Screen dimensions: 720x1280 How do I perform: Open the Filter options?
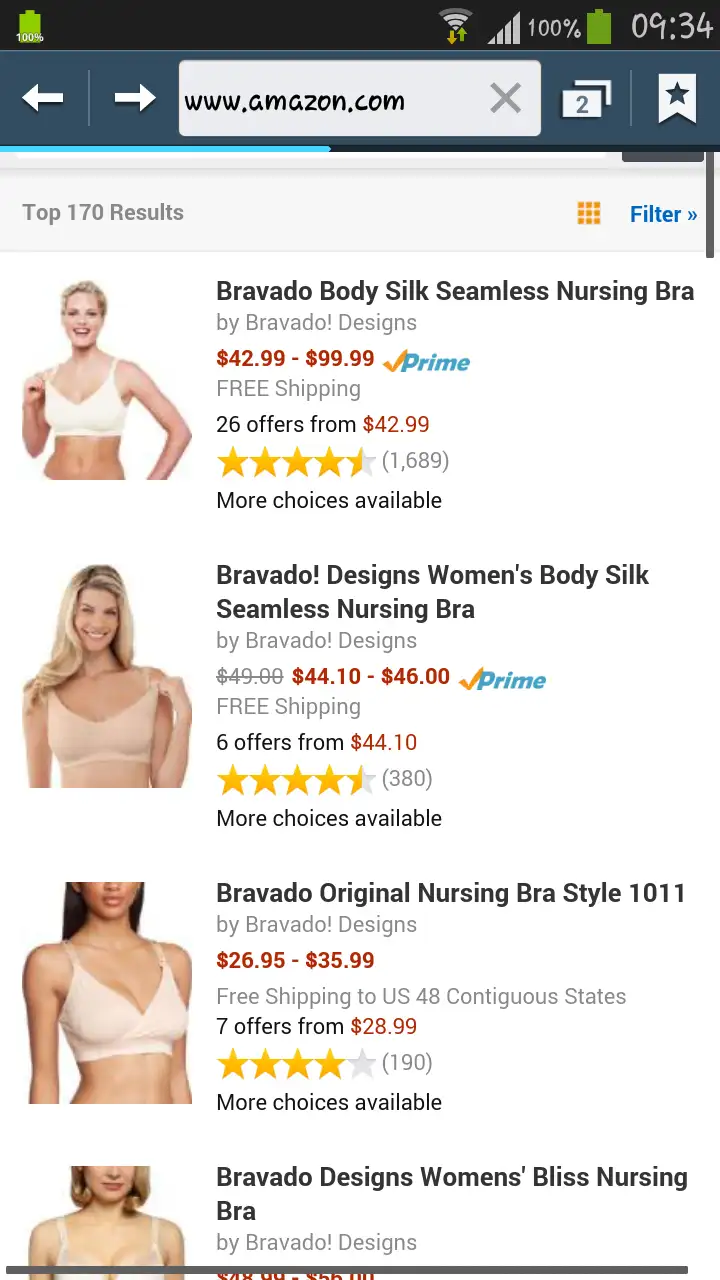663,214
